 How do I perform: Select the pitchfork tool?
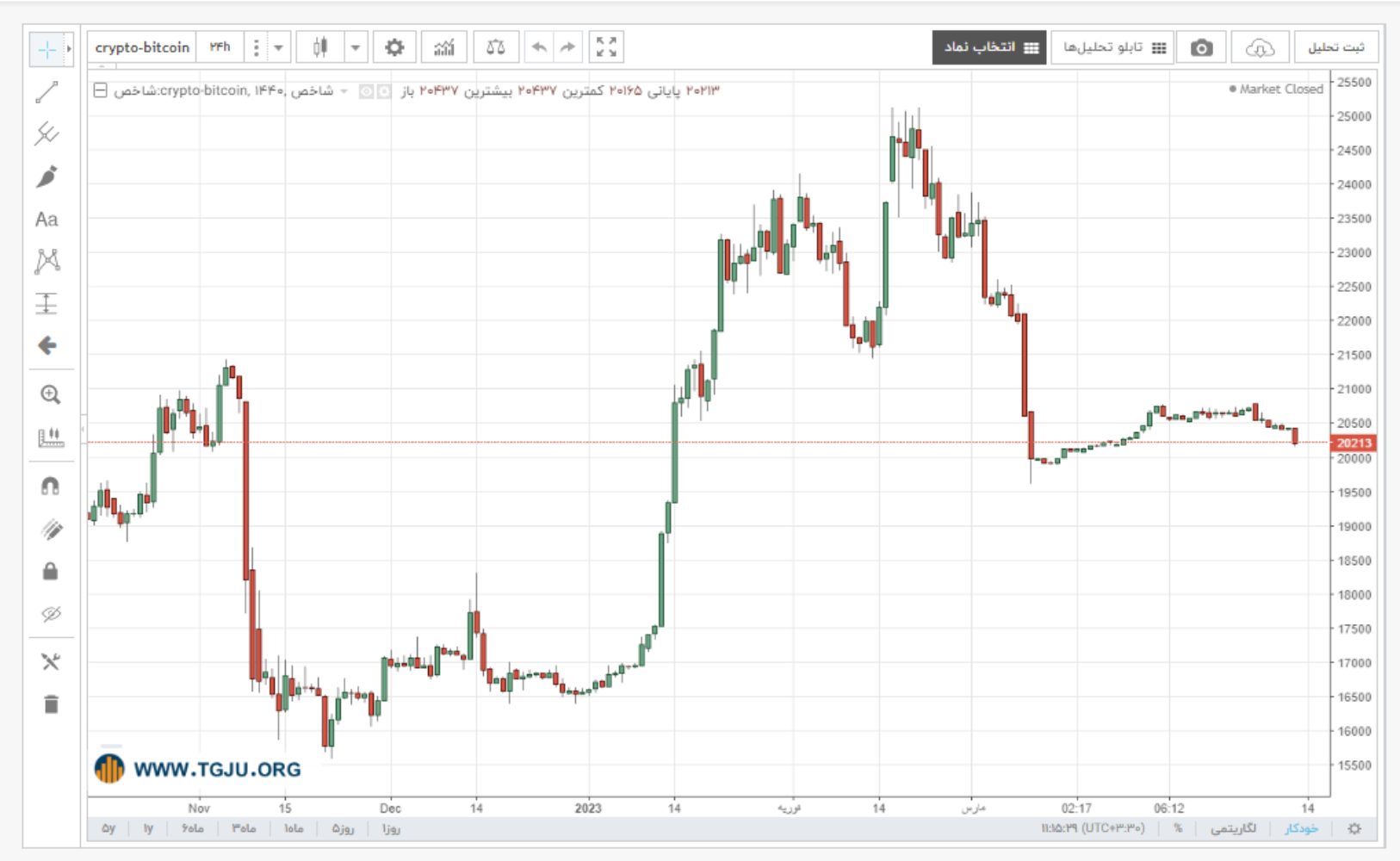[47, 134]
